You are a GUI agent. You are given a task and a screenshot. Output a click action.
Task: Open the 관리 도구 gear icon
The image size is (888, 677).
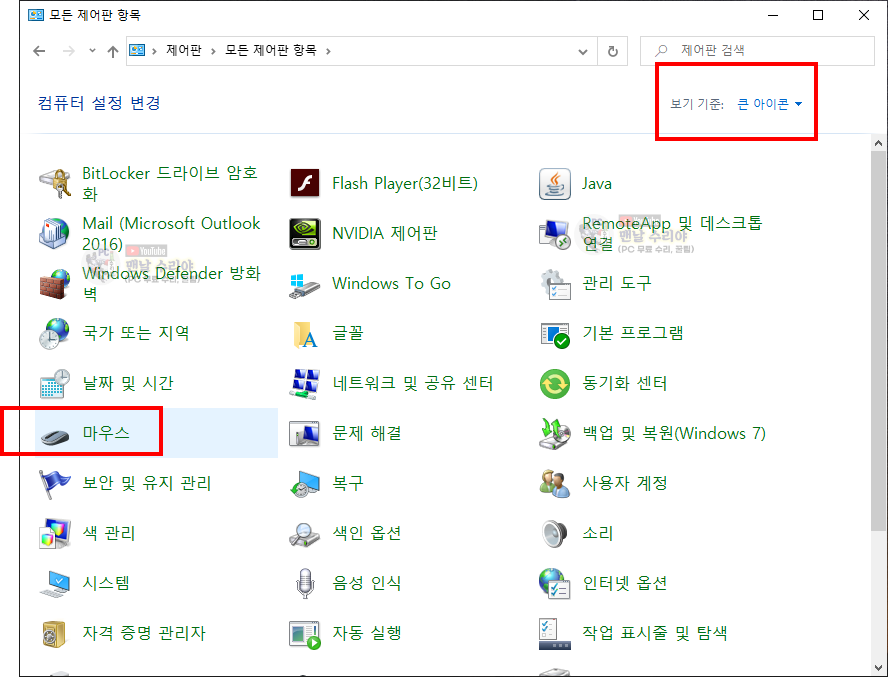tap(554, 283)
